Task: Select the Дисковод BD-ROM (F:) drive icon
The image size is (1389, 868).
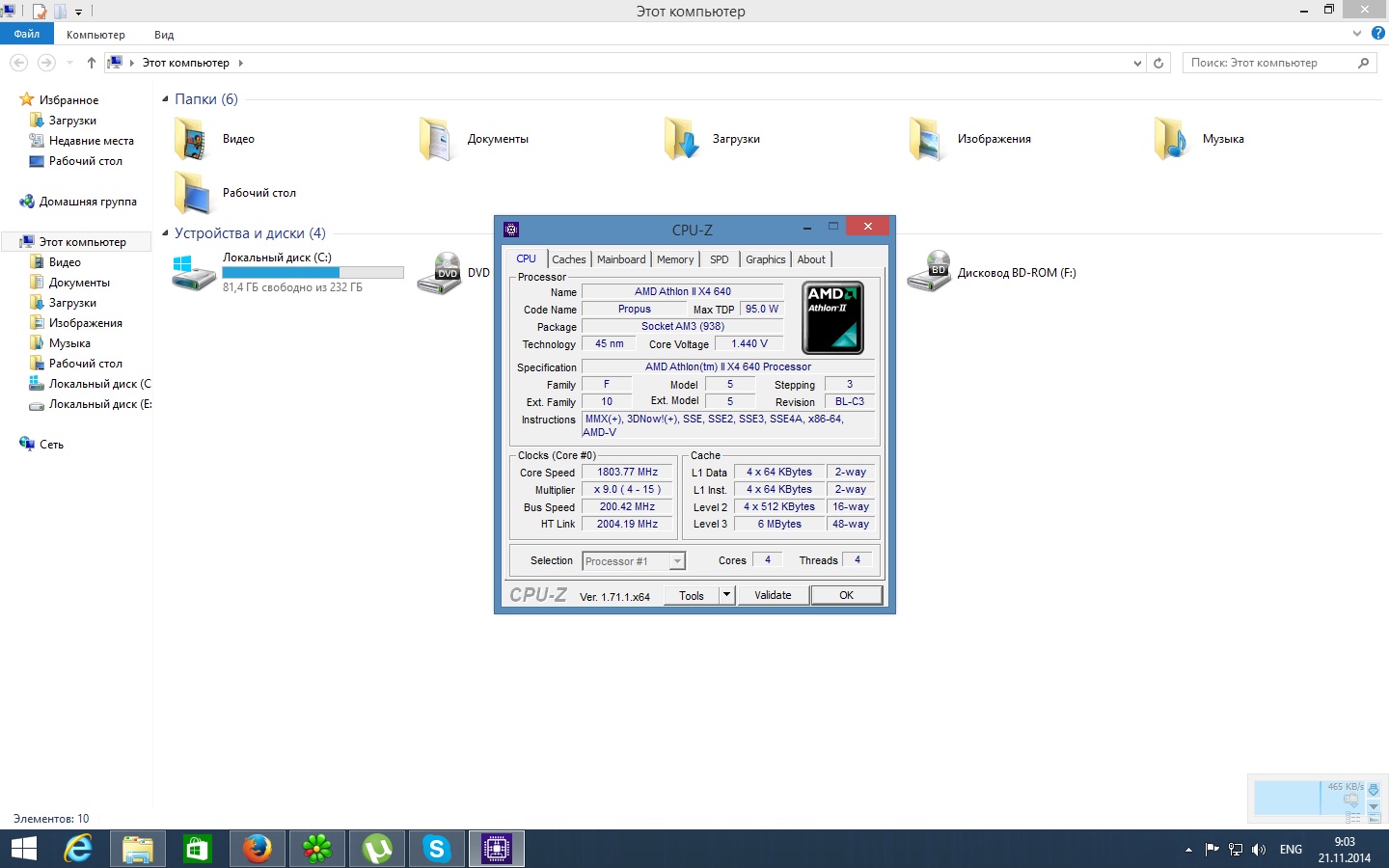Action: pos(928,273)
